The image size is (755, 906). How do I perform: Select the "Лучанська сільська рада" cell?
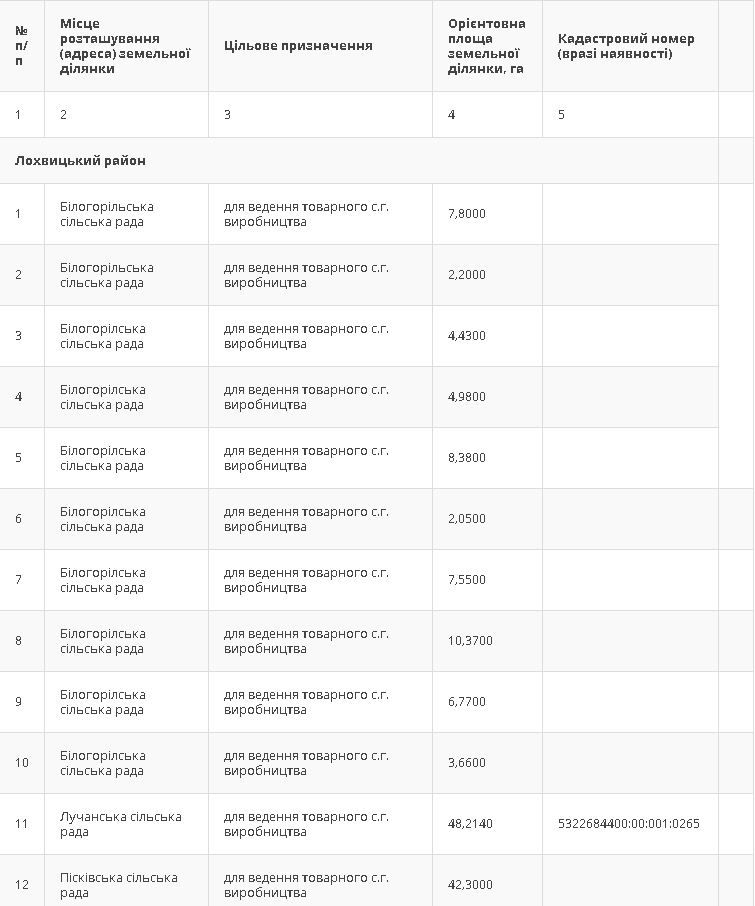coord(121,824)
